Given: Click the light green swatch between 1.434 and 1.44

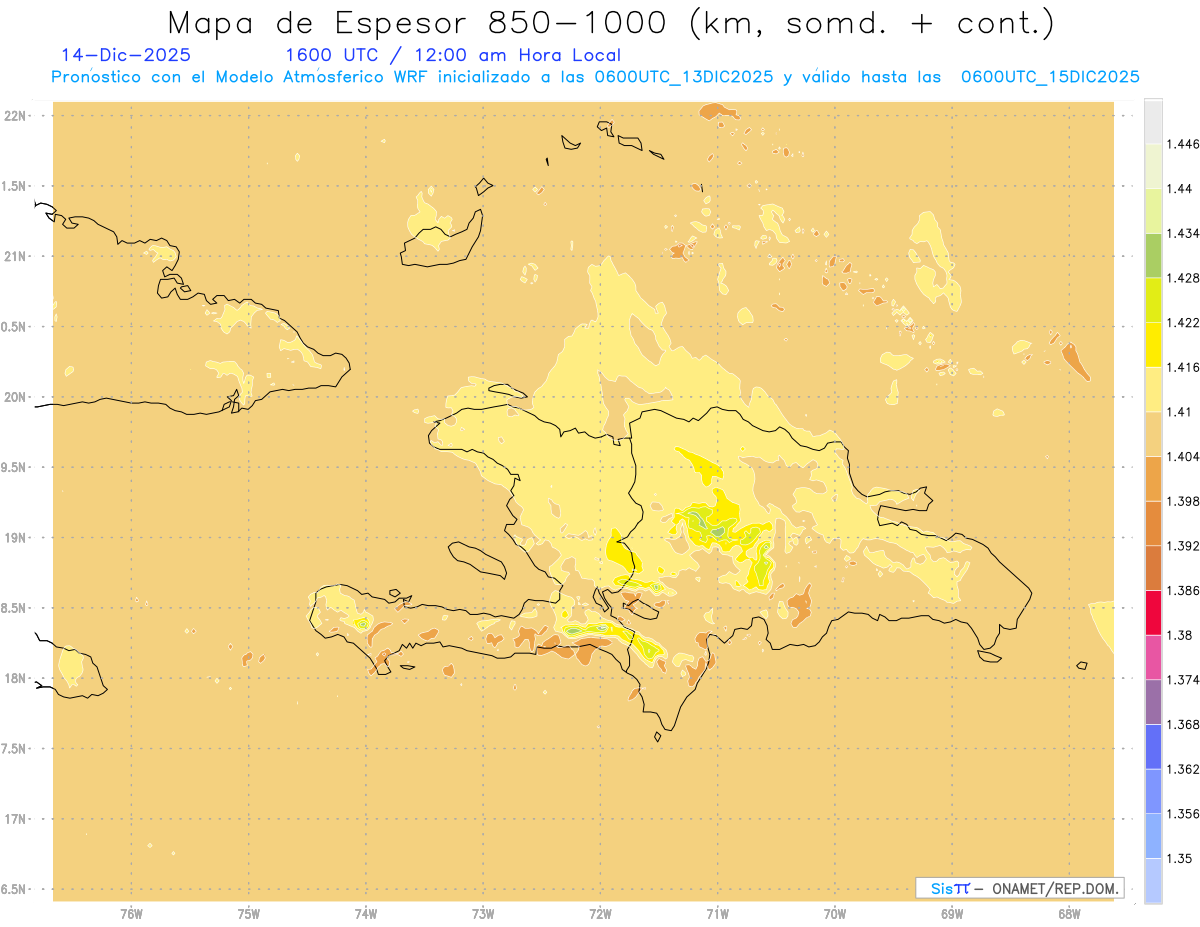Looking at the screenshot, I should click(x=1154, y=210).
